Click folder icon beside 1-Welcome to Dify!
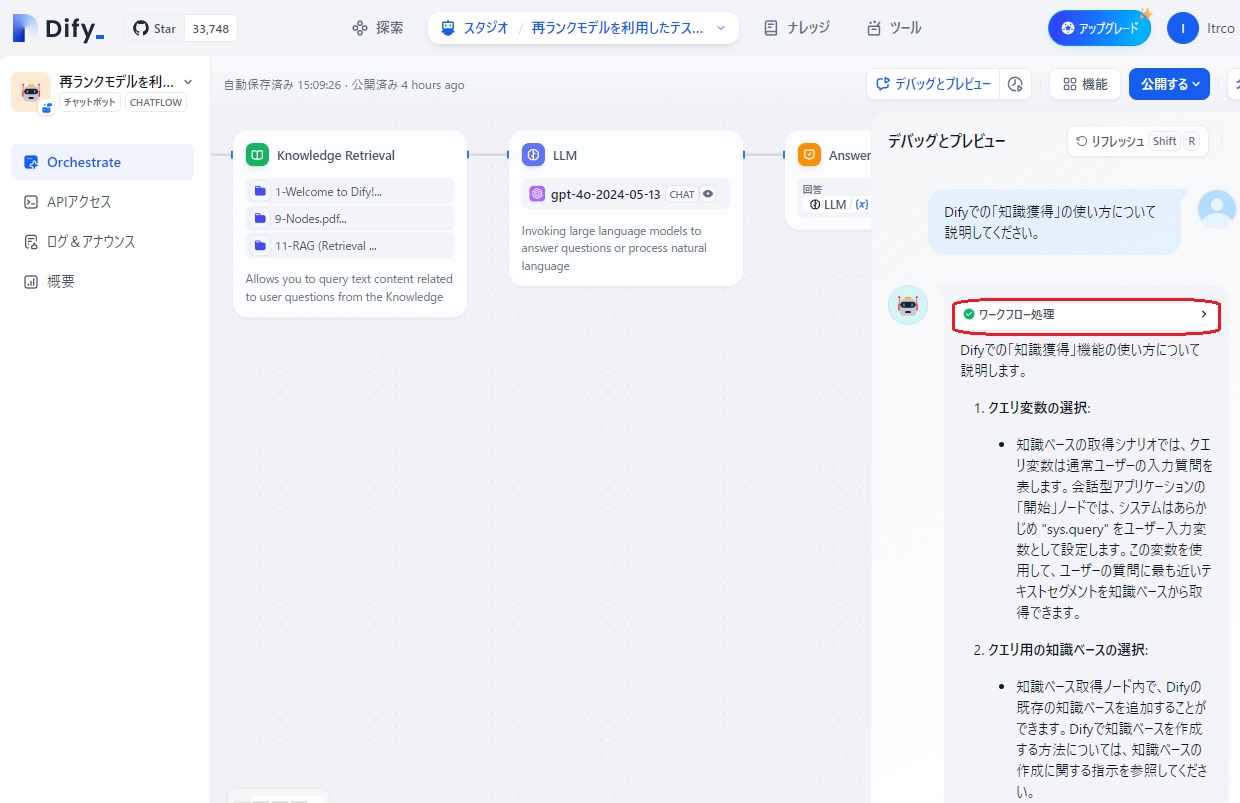Screen dimensions: 1240x803 click(260, 191)
